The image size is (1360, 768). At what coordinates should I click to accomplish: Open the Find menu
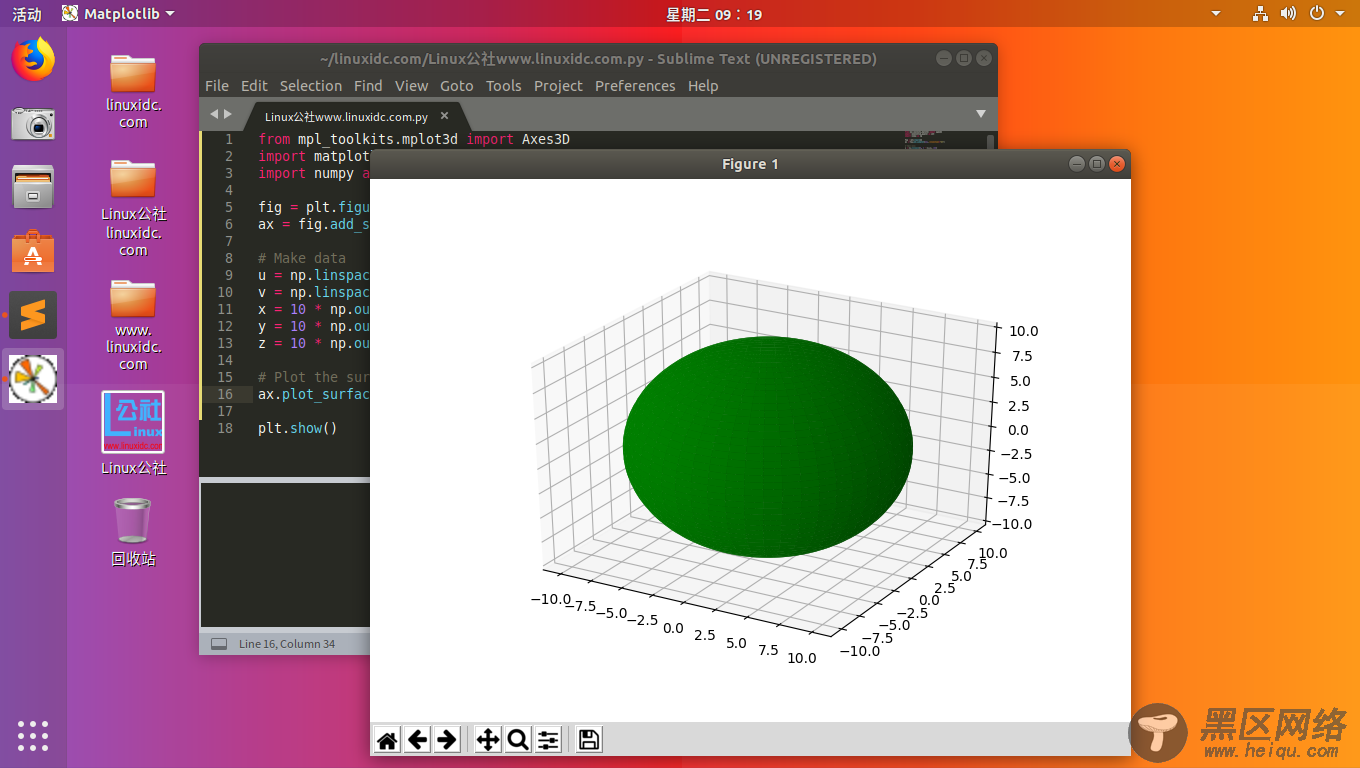368,86
